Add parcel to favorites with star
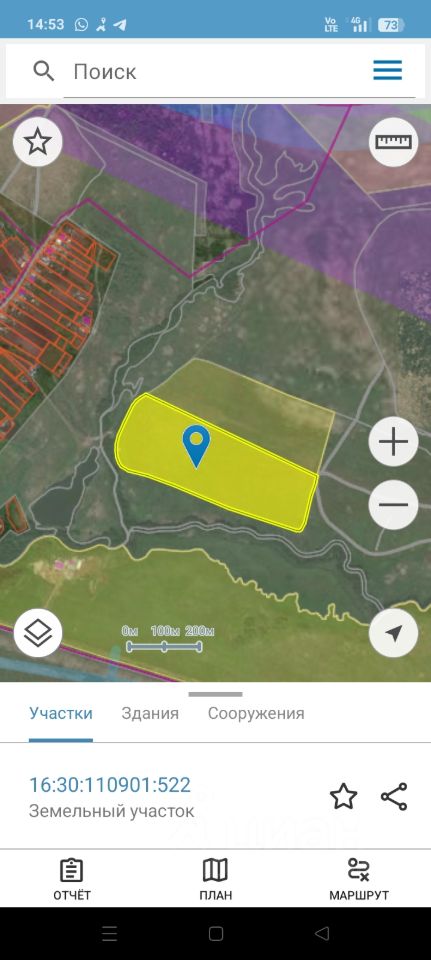 tap(343, 797)
